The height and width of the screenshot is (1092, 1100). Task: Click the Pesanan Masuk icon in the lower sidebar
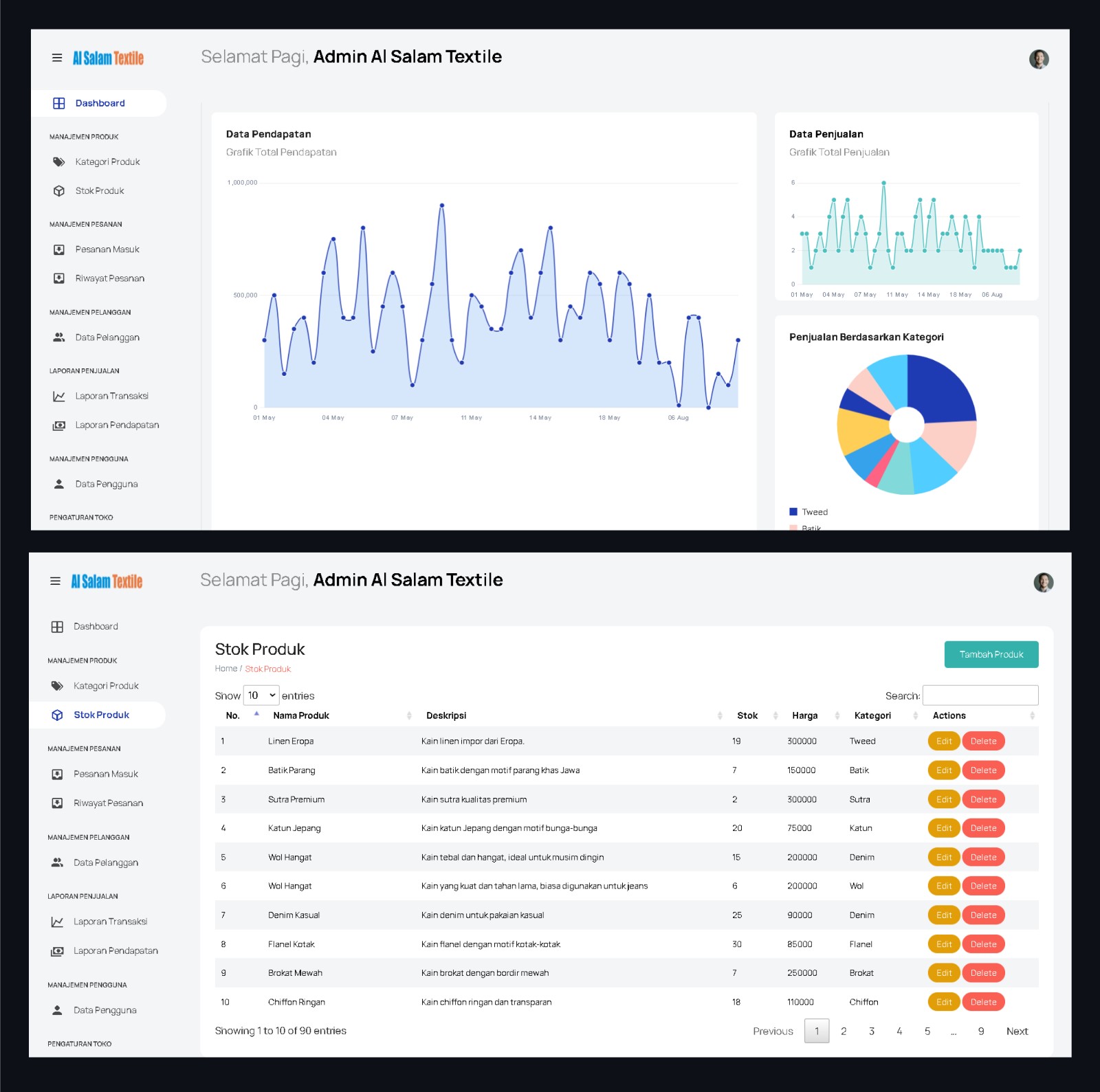pyautogui.click(x=58, y=775)
